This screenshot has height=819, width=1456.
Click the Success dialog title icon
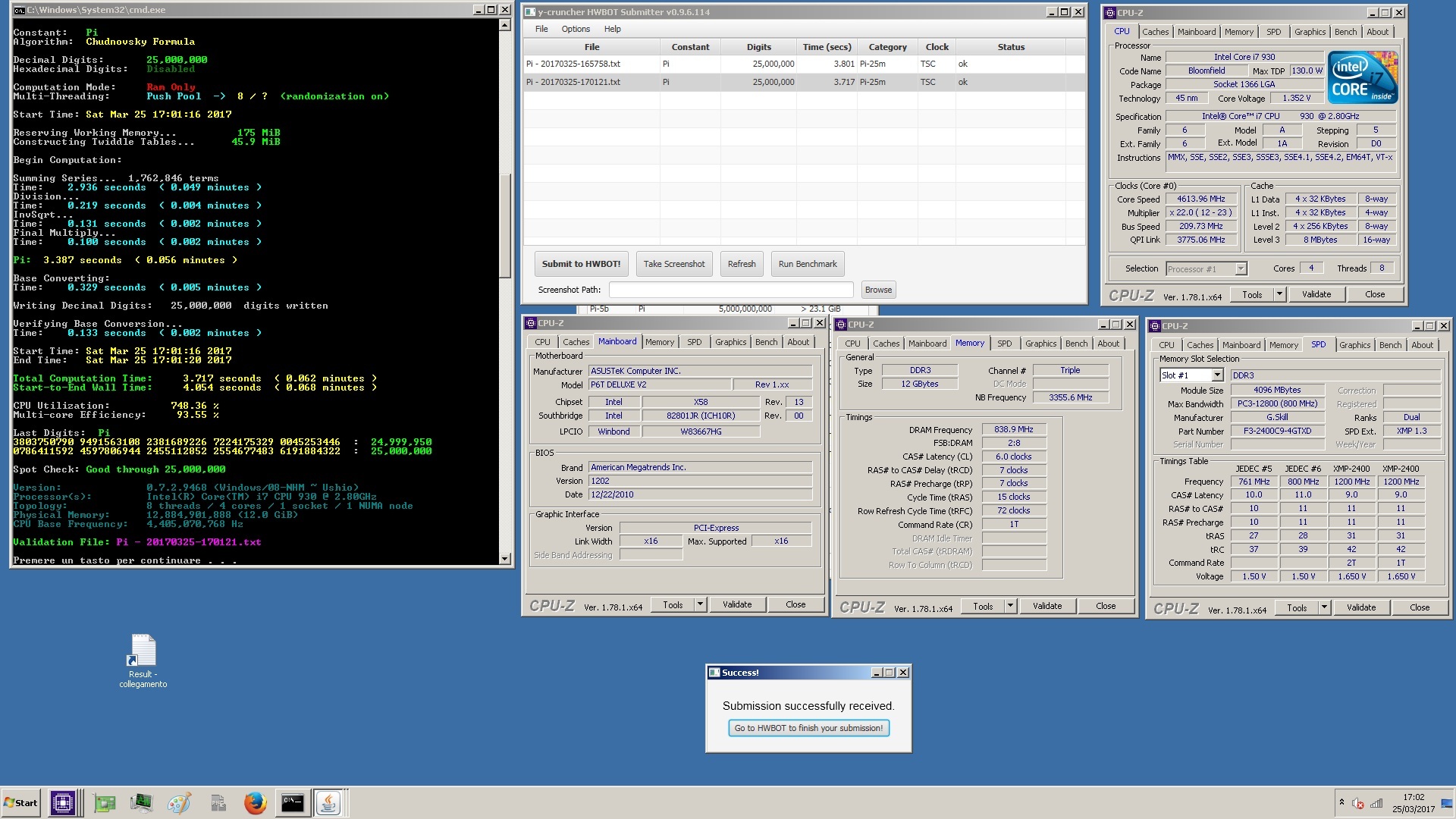point(714,673)
